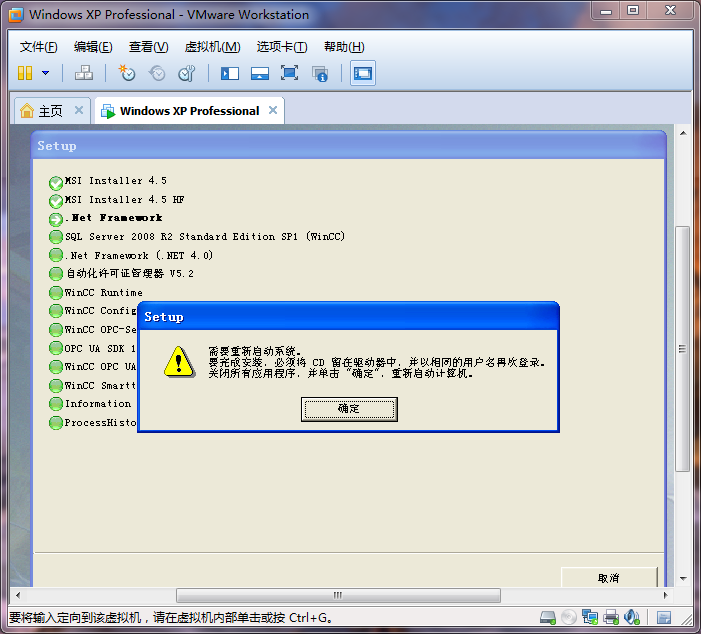Click the Information item status icon
701x634 pixels.
pos(56,404)
